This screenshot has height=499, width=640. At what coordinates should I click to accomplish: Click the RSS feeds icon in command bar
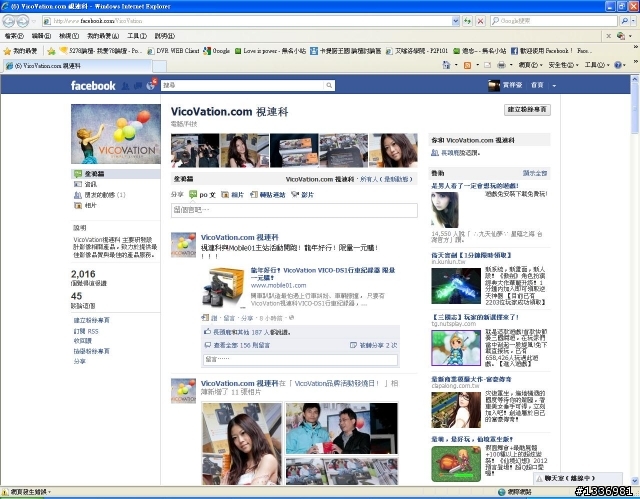[x=467, y=65]
